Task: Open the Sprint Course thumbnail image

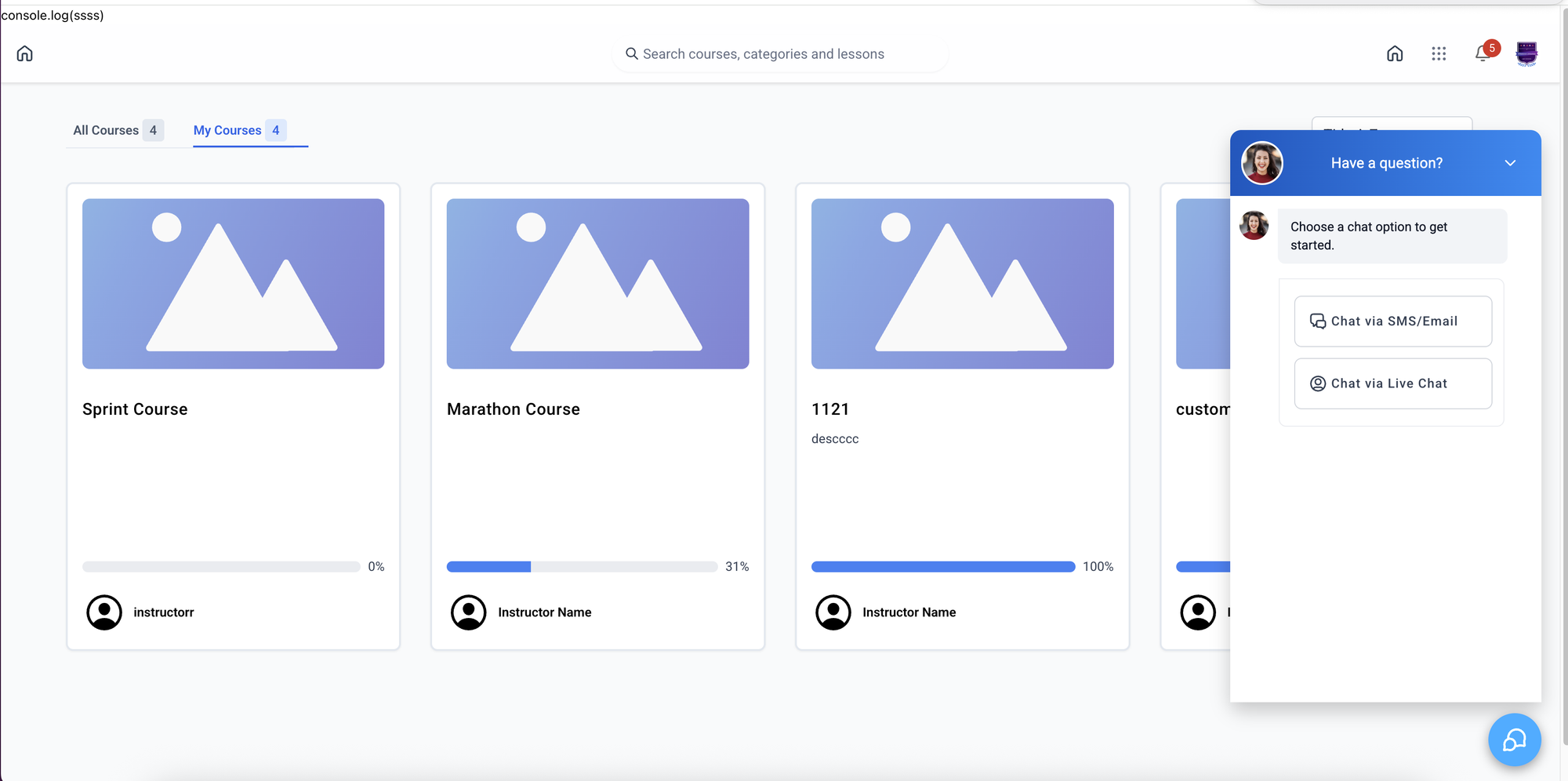Action: point(233,283)
